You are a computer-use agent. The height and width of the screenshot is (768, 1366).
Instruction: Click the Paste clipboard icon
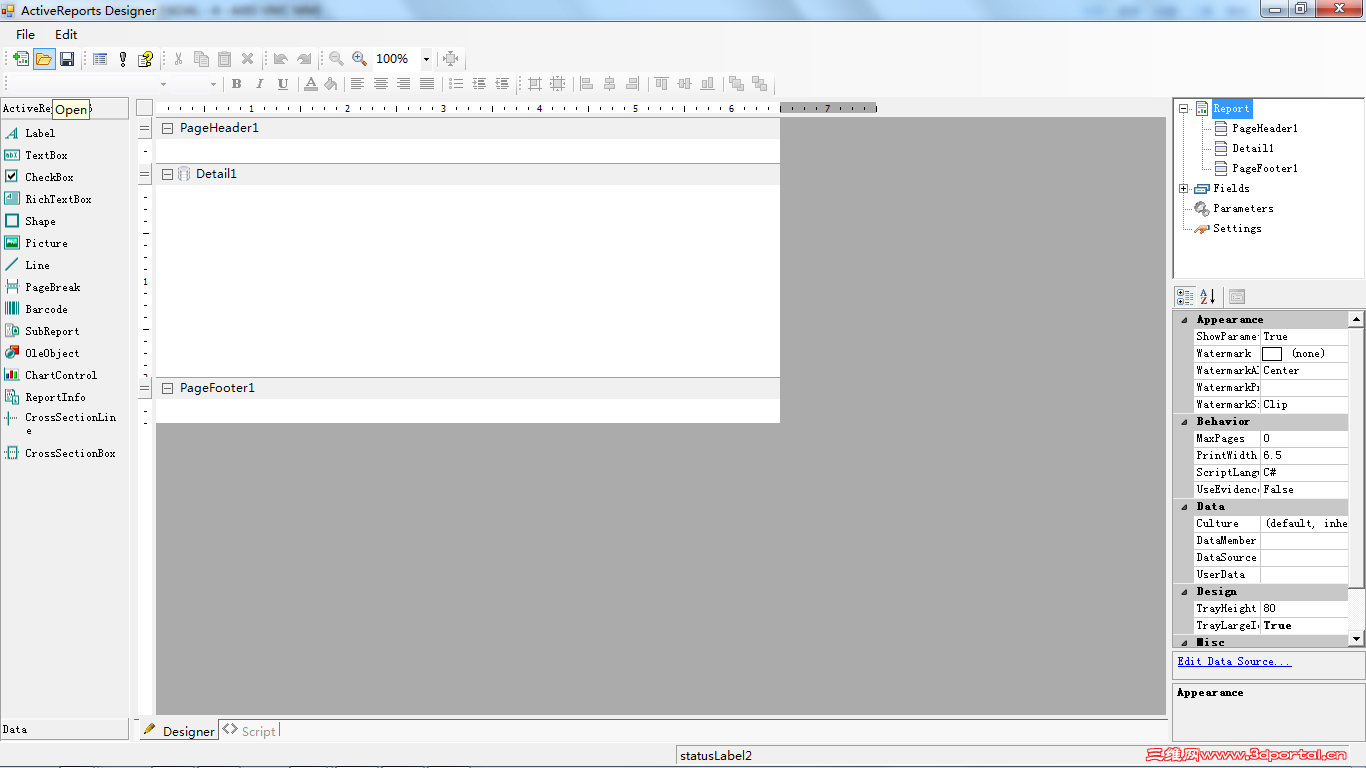click(224, 59)
